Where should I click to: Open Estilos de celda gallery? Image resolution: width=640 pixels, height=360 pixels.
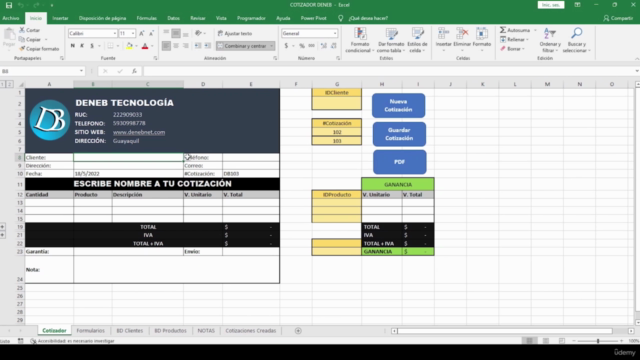417,40
